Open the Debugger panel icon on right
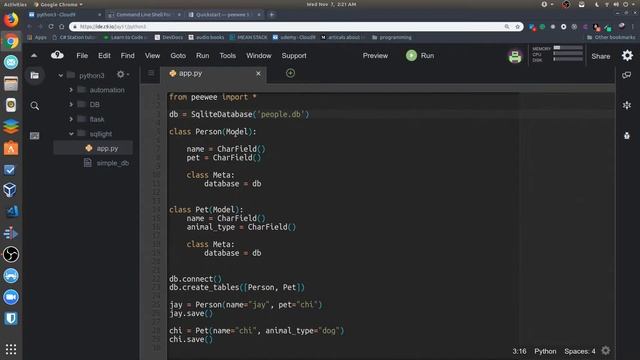Image resolution: width=640 pixels, height=360 pixels. (x=627, y=136)
